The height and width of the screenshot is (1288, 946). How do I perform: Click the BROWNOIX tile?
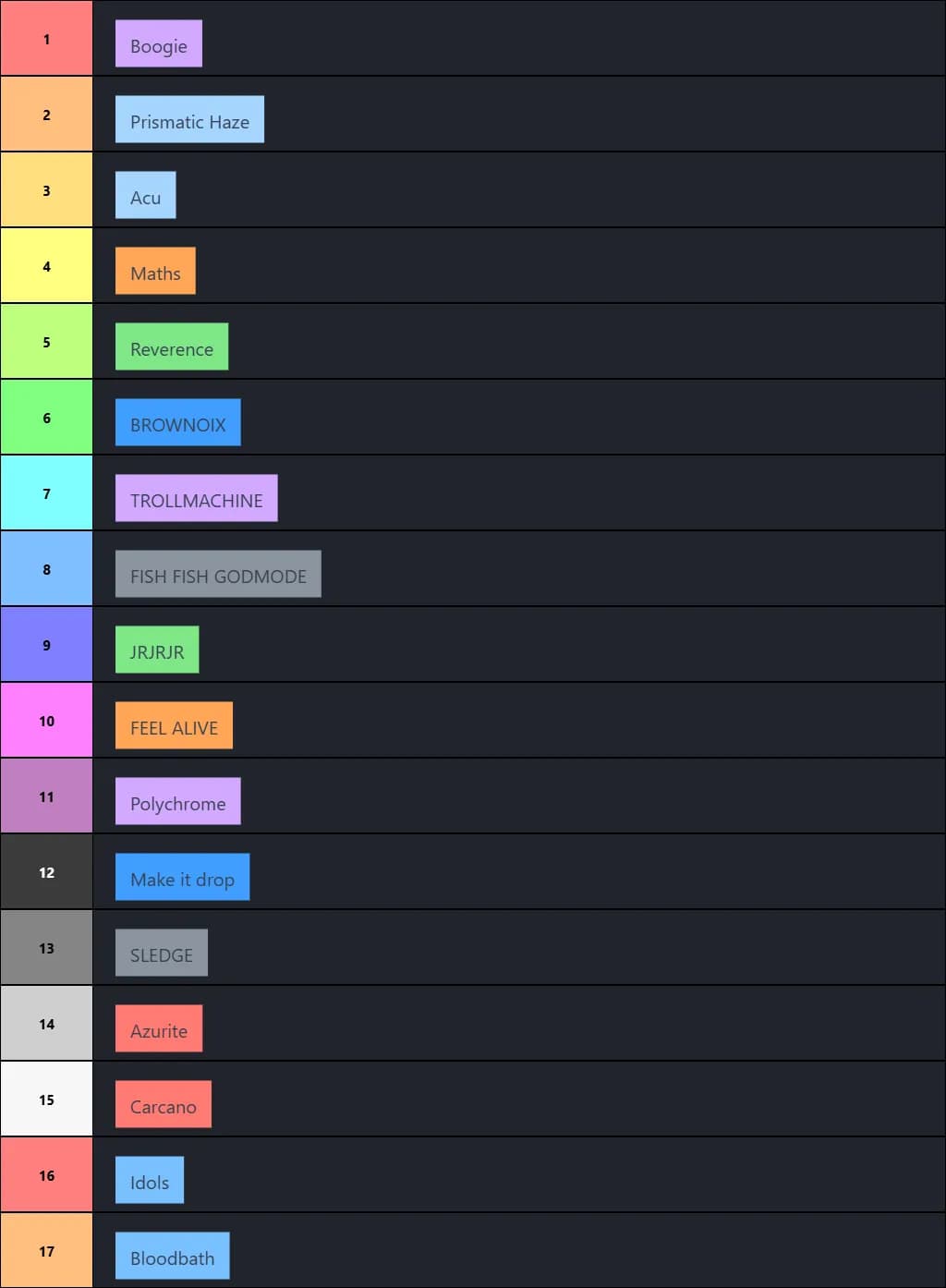pyautogui.click(x=177, y=421)
